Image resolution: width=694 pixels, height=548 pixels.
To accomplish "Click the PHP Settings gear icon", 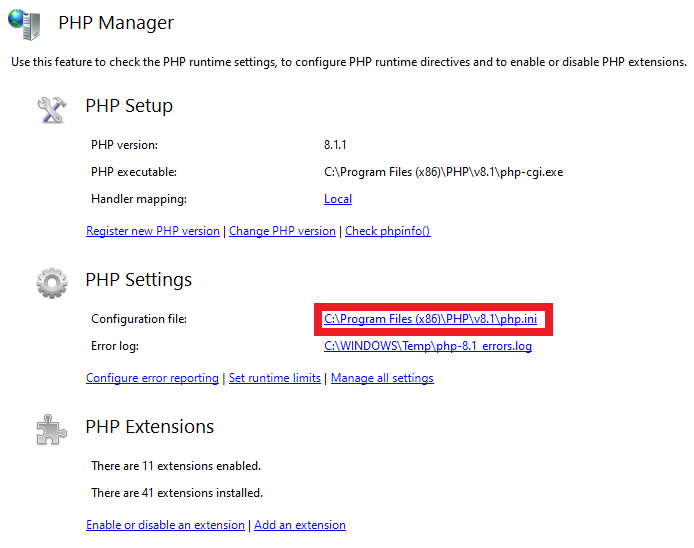I will click(52, 283).
